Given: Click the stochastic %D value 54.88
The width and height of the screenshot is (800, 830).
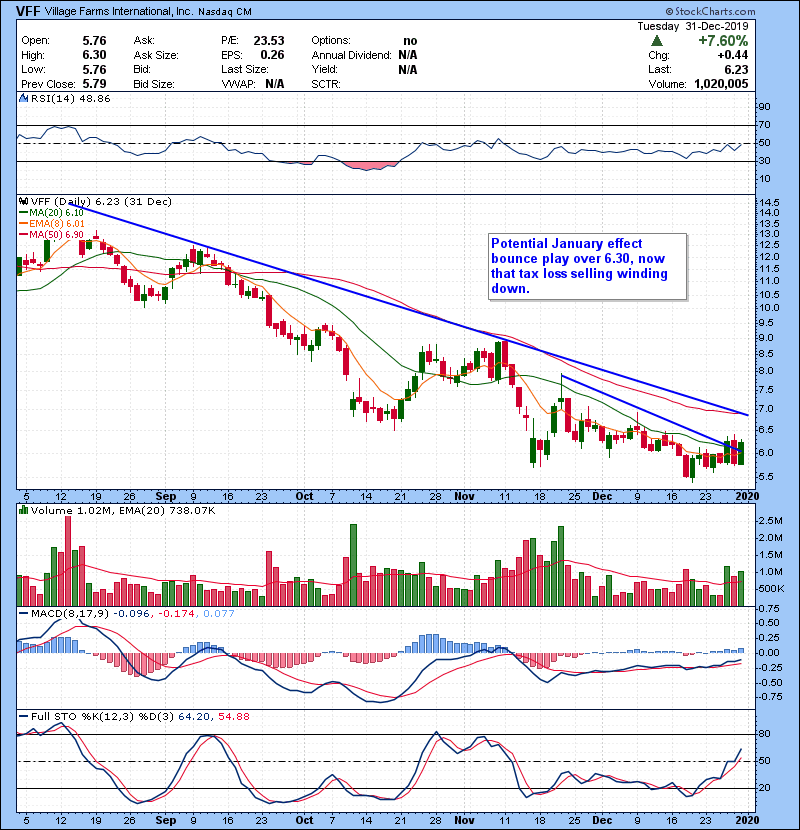Looking at the screenshot, I should pos(233,716).
